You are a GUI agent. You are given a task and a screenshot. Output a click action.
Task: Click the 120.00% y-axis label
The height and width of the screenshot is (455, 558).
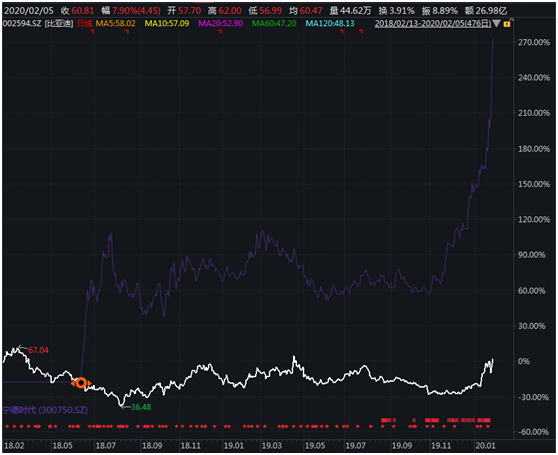pyautogui.click(x=534, y=219)
